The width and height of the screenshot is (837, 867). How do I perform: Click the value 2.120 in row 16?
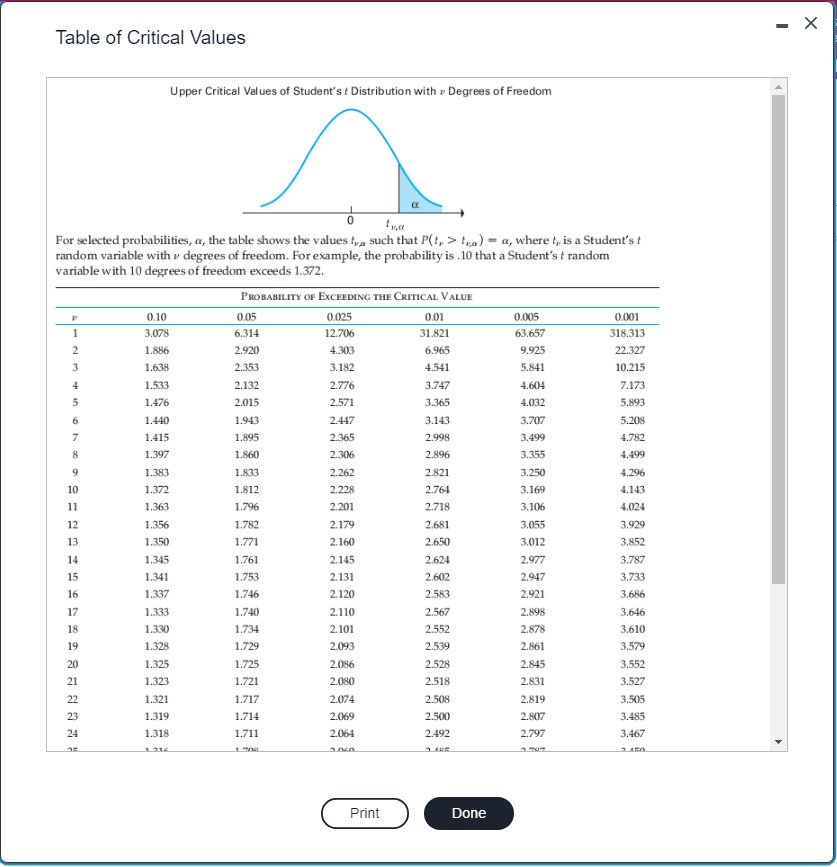pos(342,594)
